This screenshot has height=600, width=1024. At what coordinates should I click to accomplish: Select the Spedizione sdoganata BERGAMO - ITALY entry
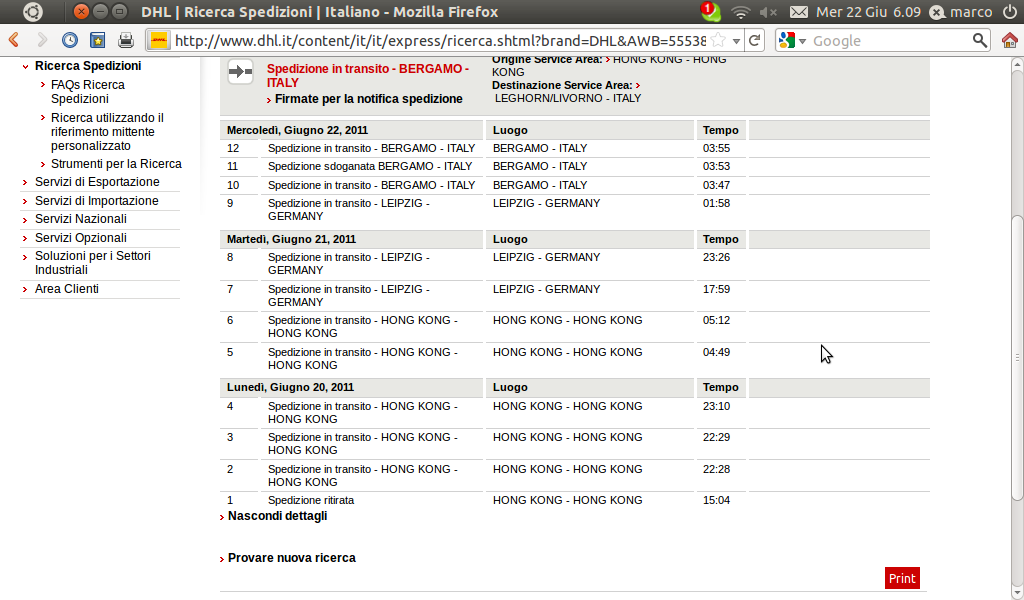pyautogui.click(x=370, y=166)
